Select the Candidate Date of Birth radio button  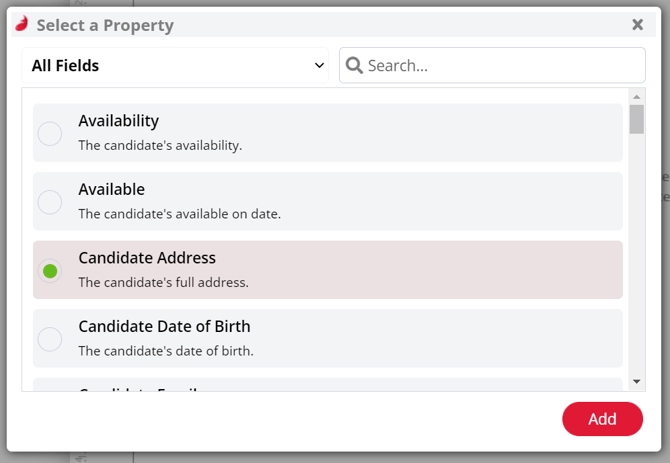coord(50,339)
